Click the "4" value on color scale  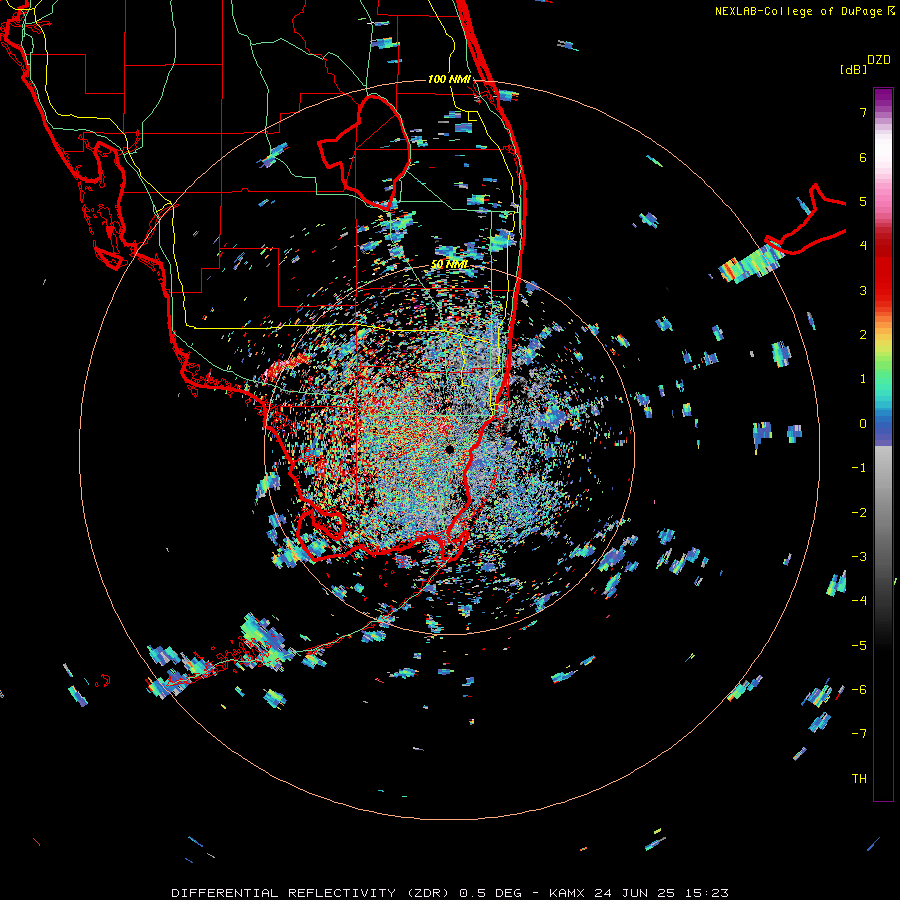pos(863,246)
